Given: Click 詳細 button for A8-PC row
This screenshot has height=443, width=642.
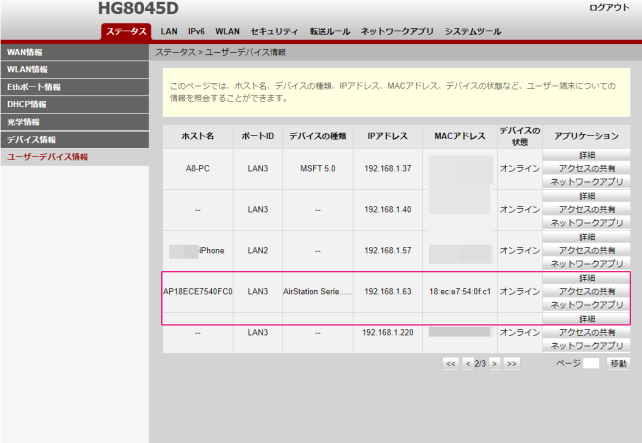Looking at the screenshot, I should pyautogui.click(x=586, y=155).
